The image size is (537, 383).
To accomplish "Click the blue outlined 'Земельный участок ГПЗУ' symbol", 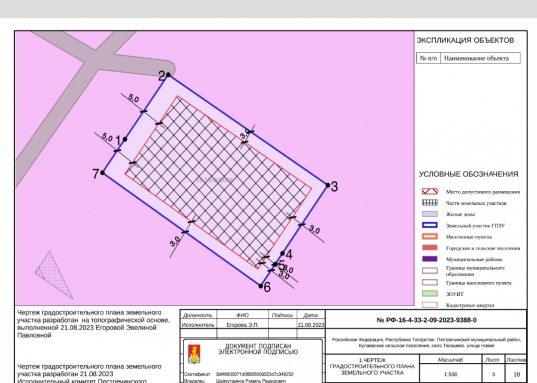I will pos(430,225).
